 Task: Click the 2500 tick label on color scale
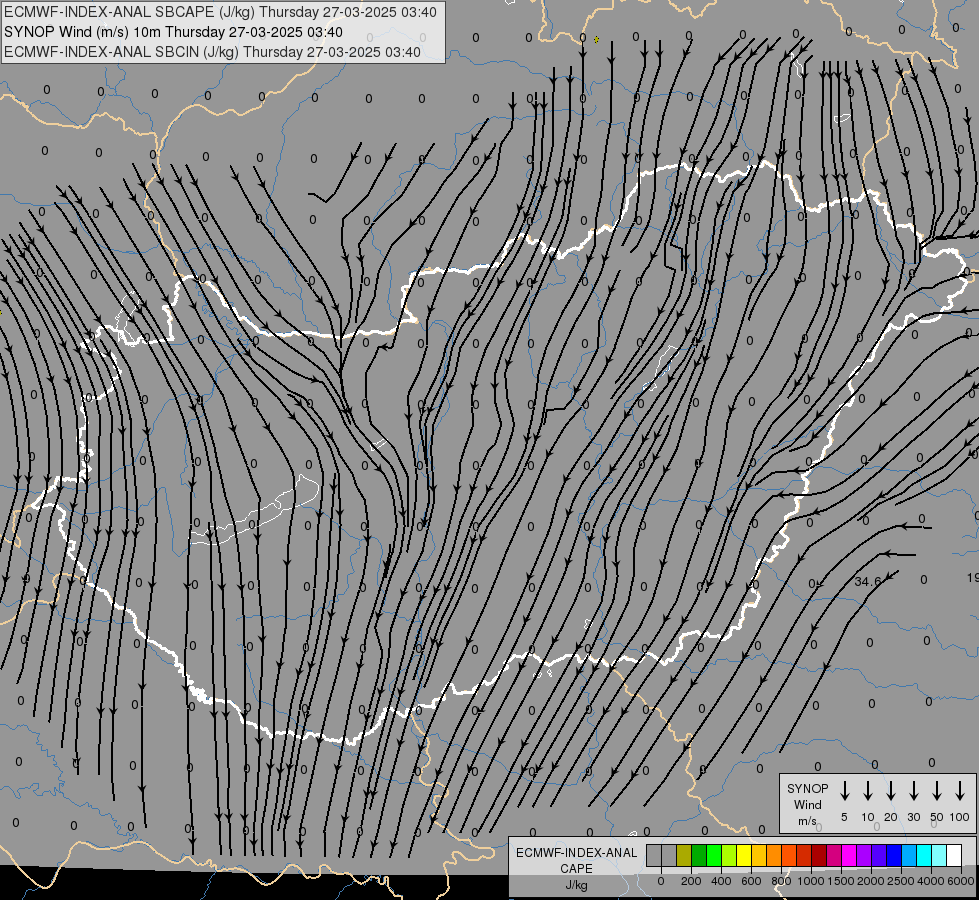point(900,881)
